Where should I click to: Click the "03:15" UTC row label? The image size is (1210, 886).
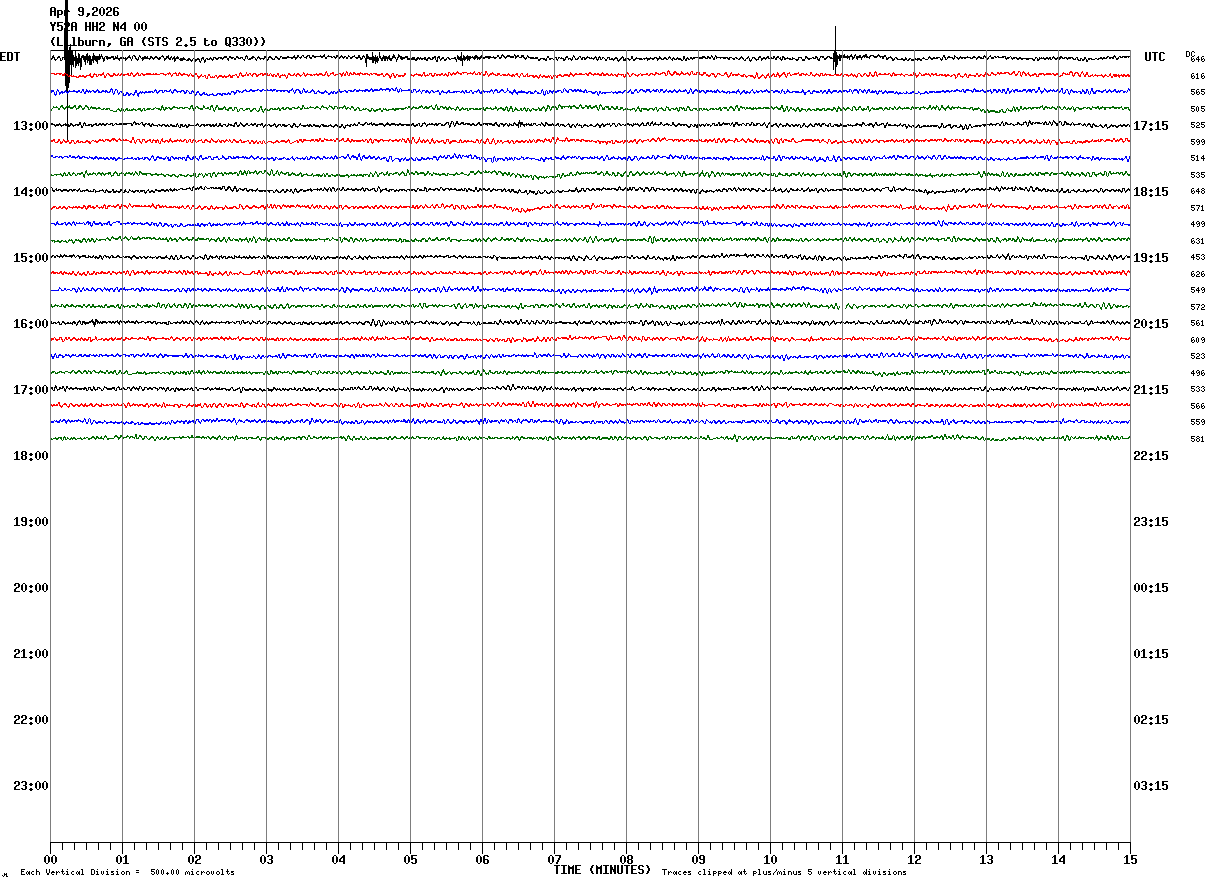tap(1151, 786)
